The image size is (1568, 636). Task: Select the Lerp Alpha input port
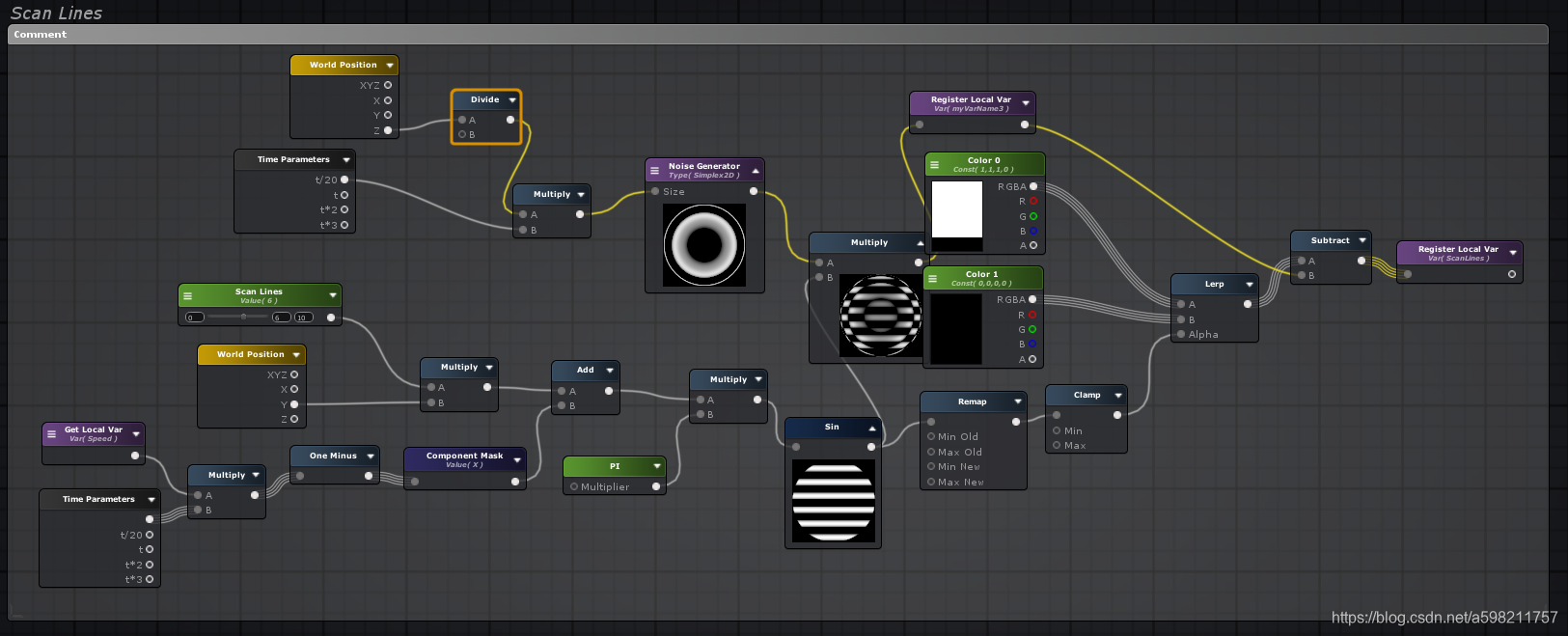click(1181, 334)
